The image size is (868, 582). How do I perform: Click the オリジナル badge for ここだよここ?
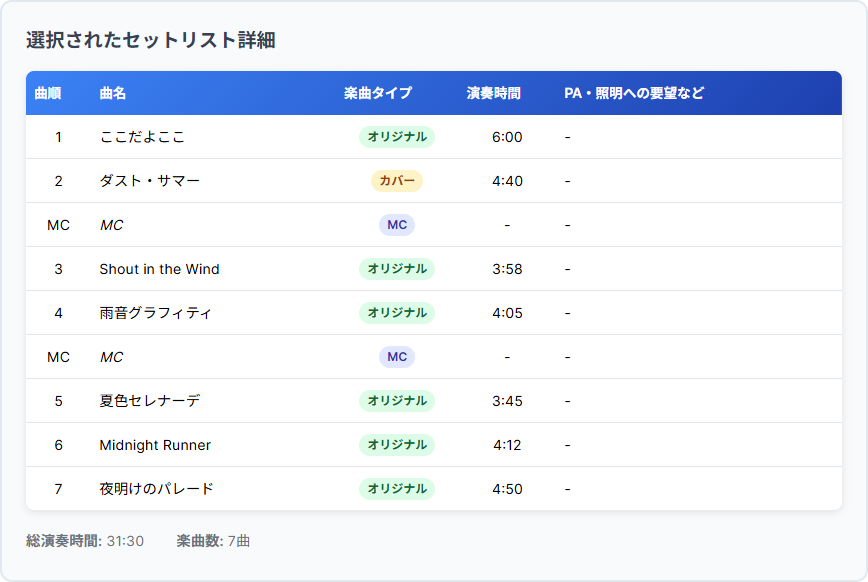pyautogui.click(x=396, y=137)
